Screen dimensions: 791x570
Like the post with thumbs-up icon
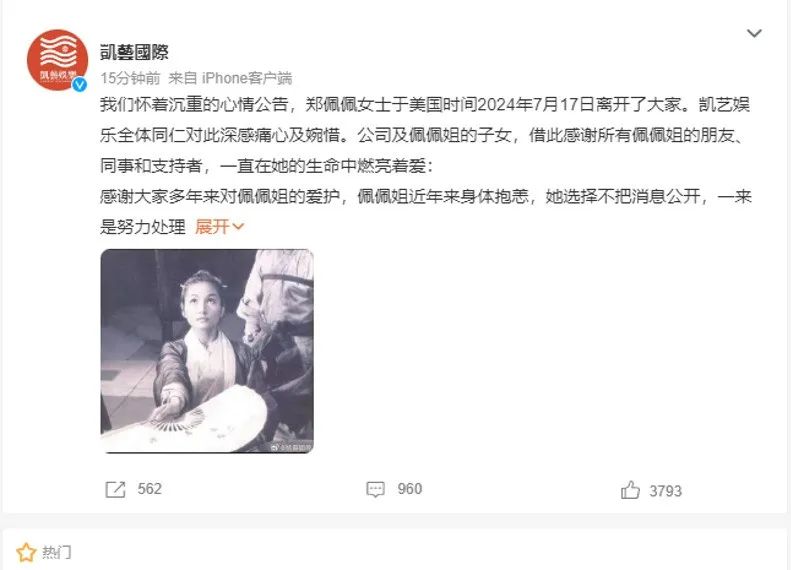(630, 490)
